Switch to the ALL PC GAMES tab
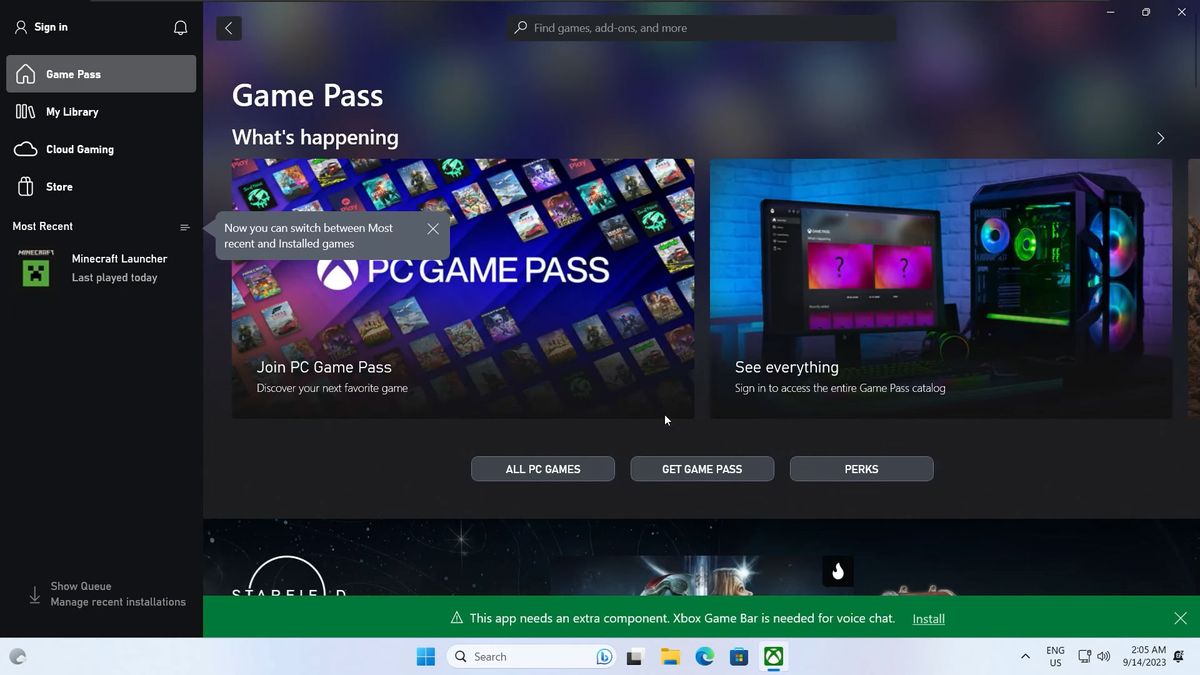 click(542, 468)
